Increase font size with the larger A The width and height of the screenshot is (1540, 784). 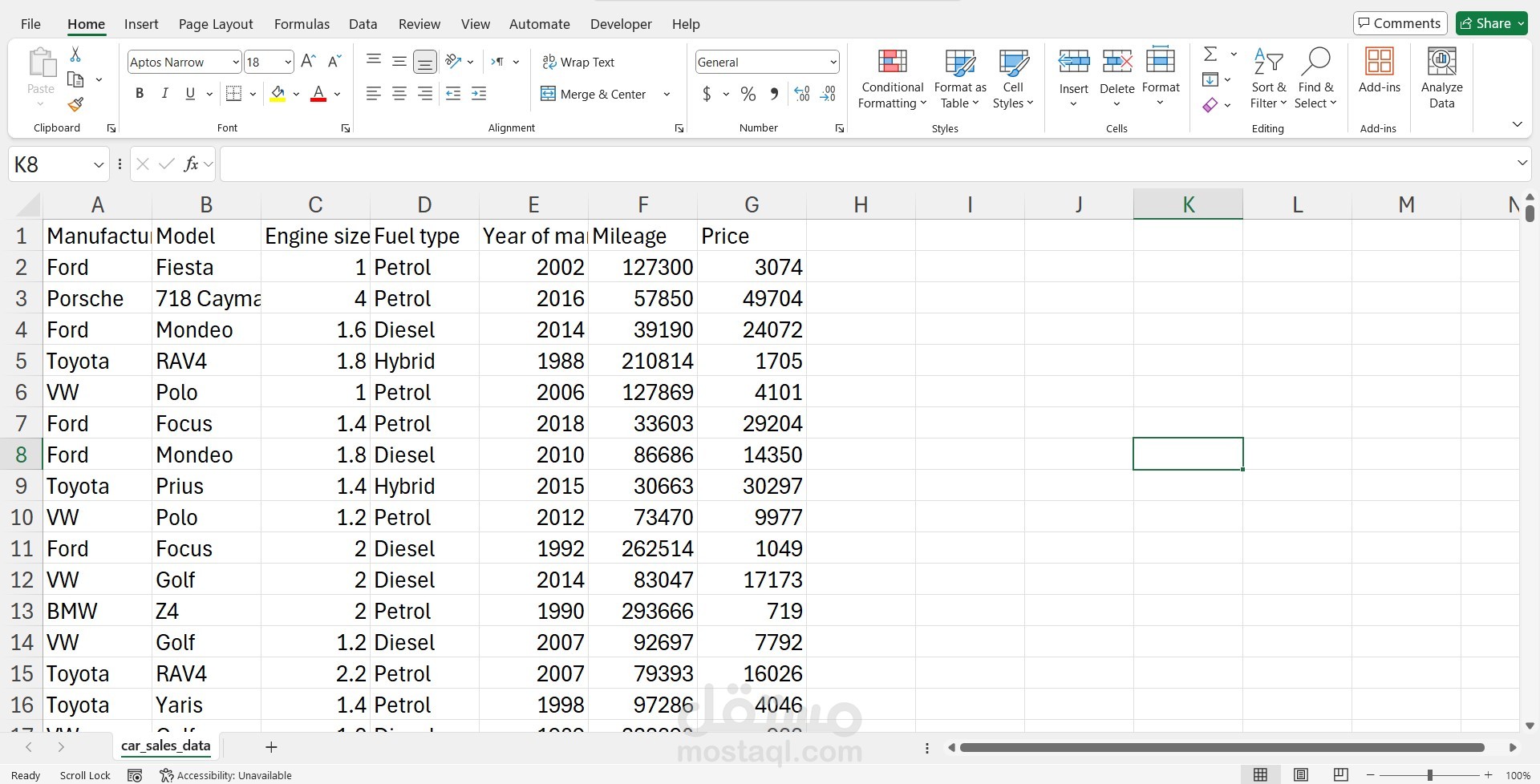tap(308, 62)
